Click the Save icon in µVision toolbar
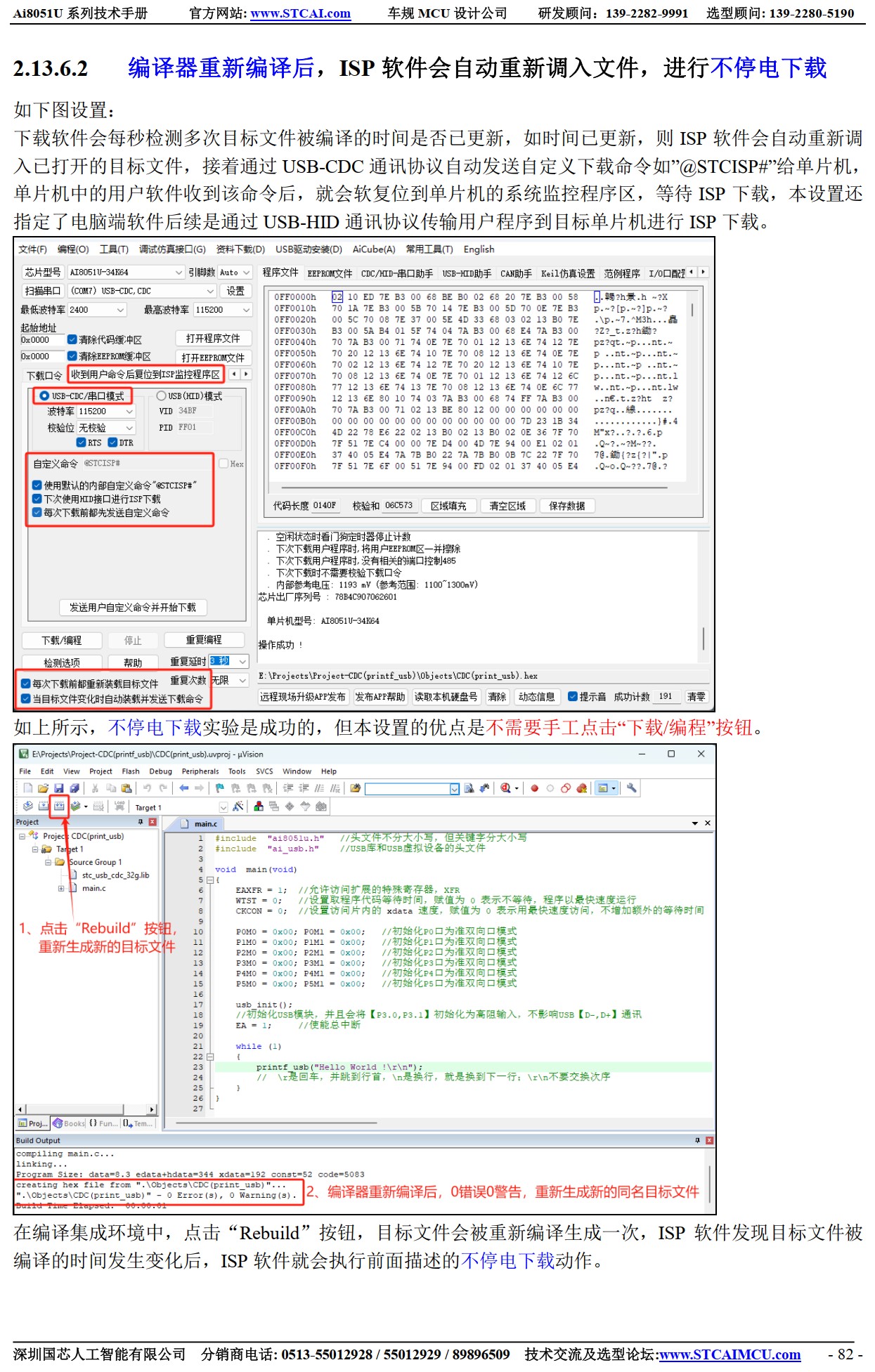The height and width of the screenshot is (1372, 875). (59, 788)
